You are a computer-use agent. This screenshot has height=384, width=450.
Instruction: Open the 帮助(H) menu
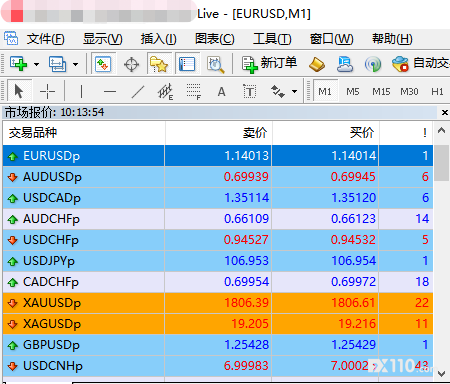pos(392,39)
